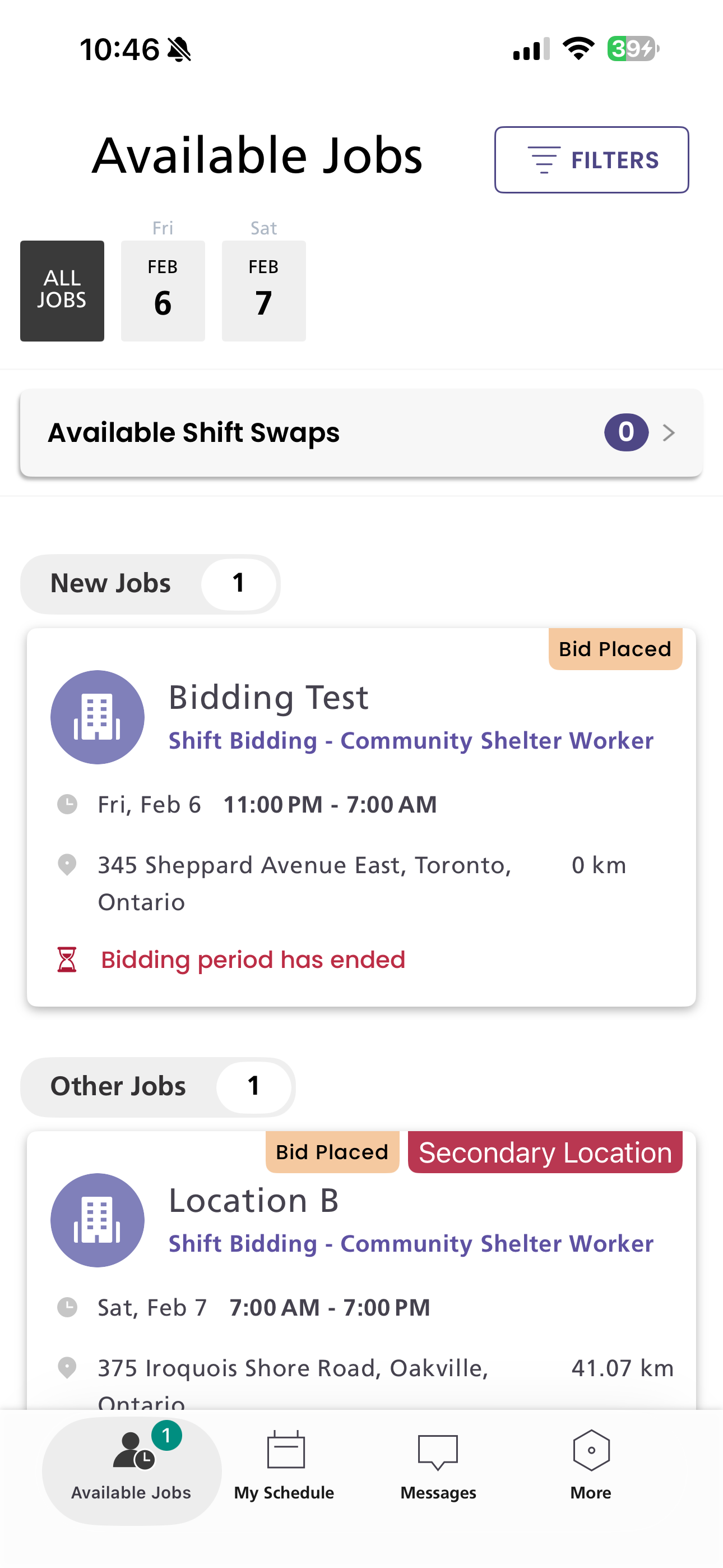
Task: Tap the Bidding Test building icon
Action: click(98, 717)
